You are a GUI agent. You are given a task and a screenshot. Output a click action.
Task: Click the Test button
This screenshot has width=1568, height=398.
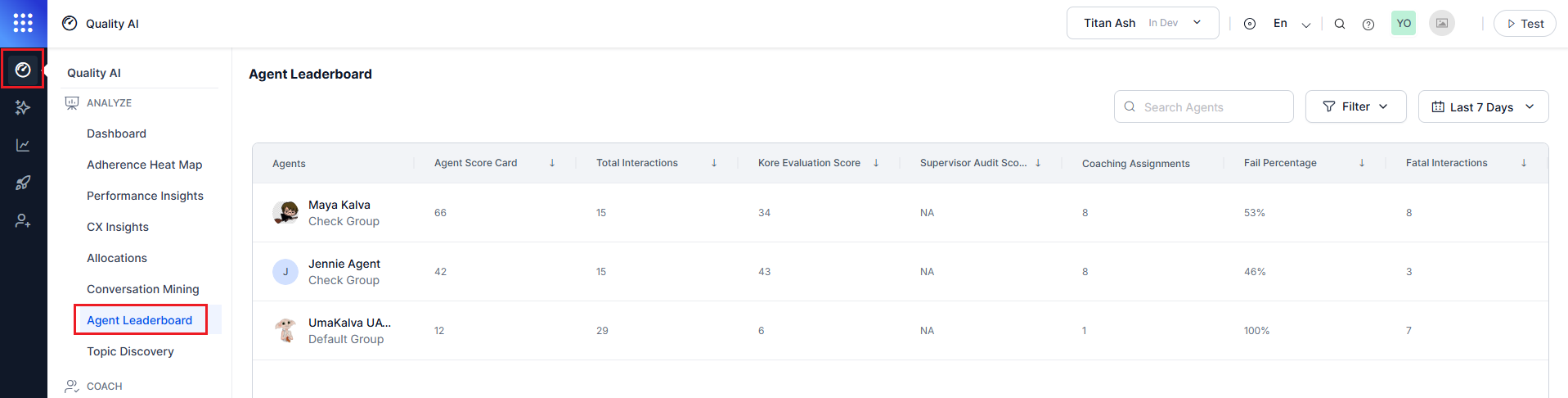point(1525,24)
